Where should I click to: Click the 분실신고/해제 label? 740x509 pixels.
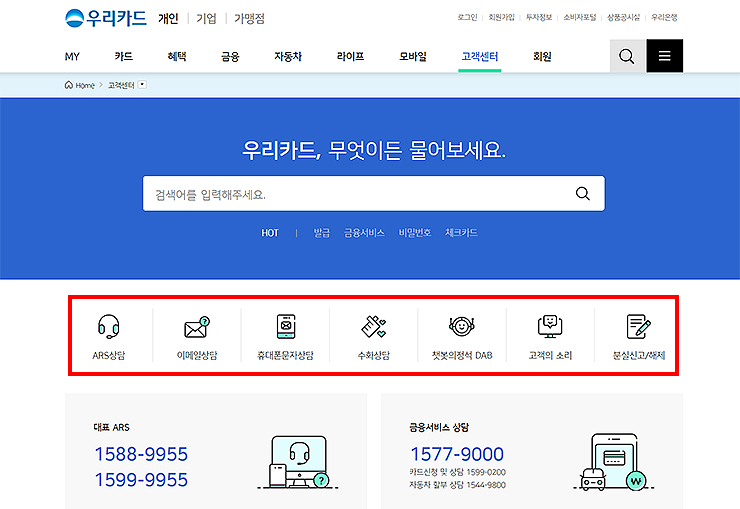pos(639,356)
